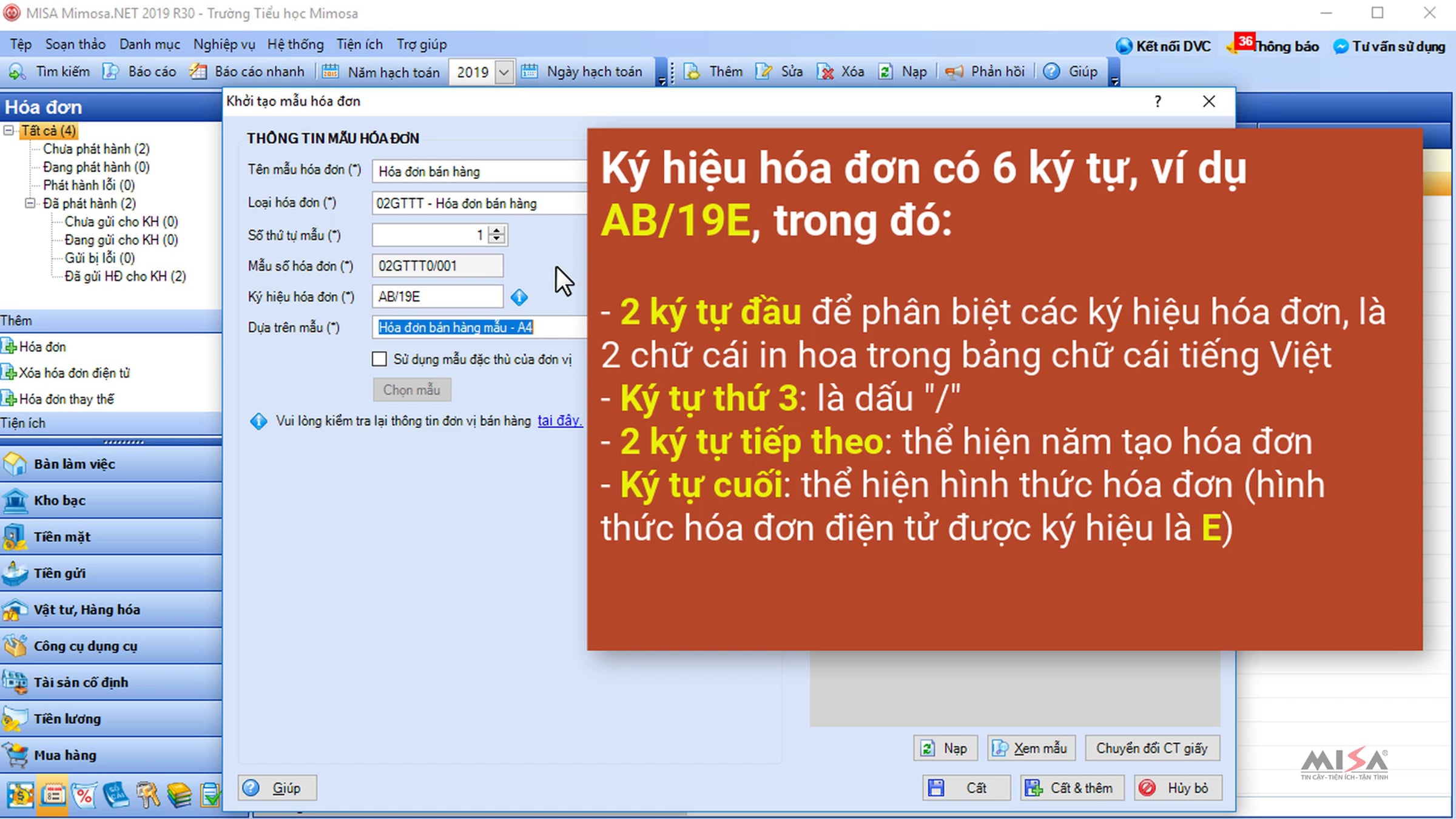Enable Sử dụng mẫu đặc thù của đơn vị checkbox
The image size is (1456, 819).
tap(379, 359)
